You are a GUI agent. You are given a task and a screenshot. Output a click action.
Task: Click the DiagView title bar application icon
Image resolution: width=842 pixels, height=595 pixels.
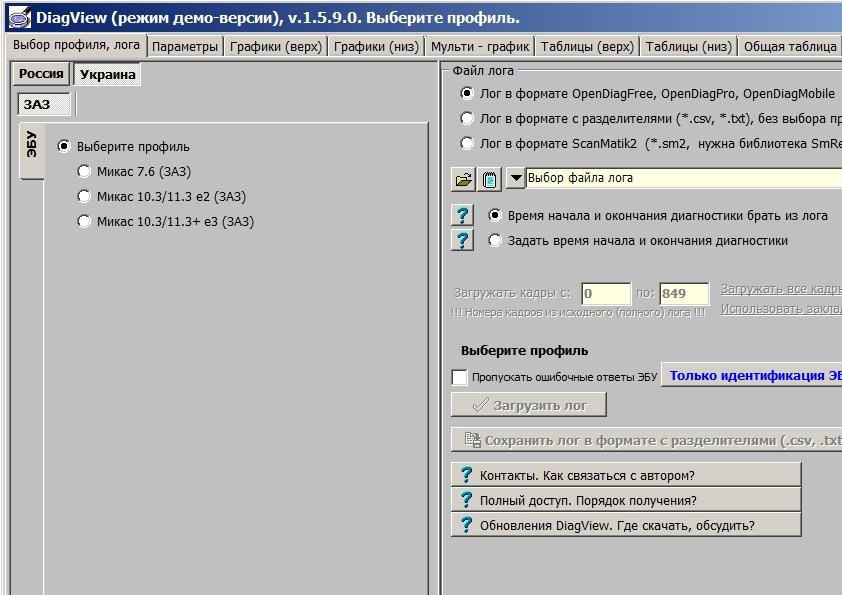point(20,18)
